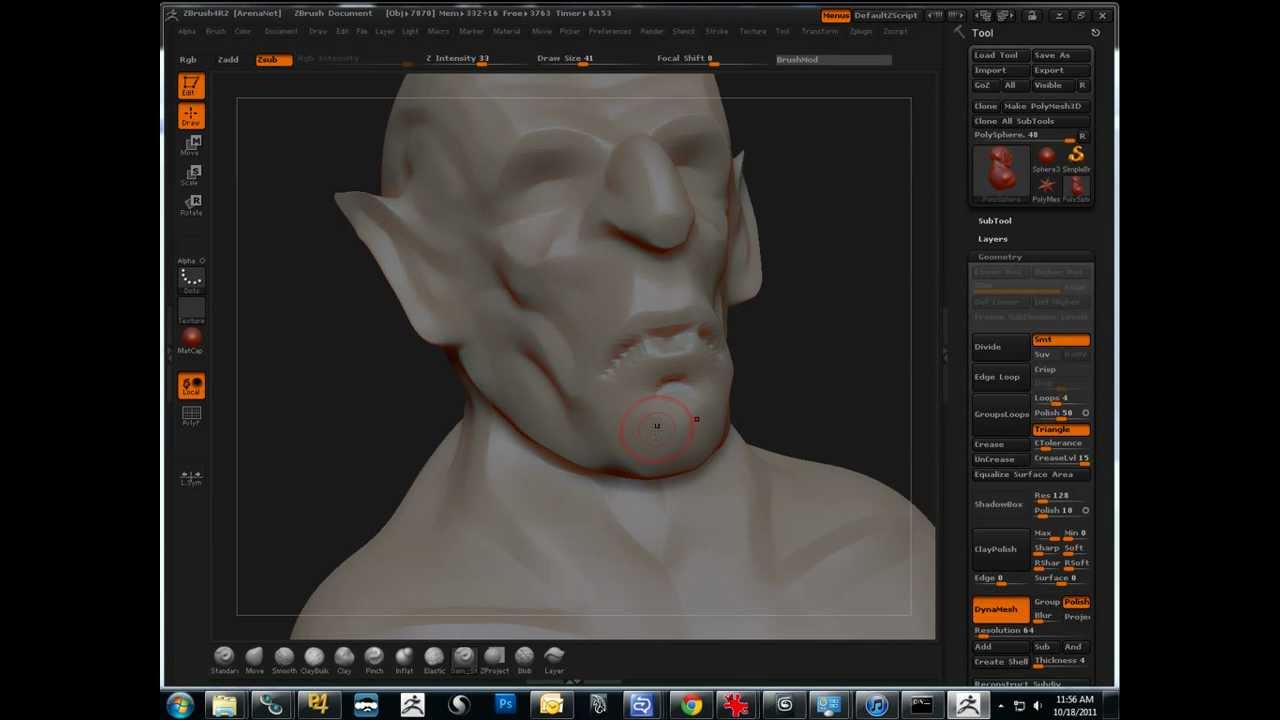The height and width of the screenshot is (720, 1280).
Task: Click the BrushMod field
Action: tap(833, 60)
